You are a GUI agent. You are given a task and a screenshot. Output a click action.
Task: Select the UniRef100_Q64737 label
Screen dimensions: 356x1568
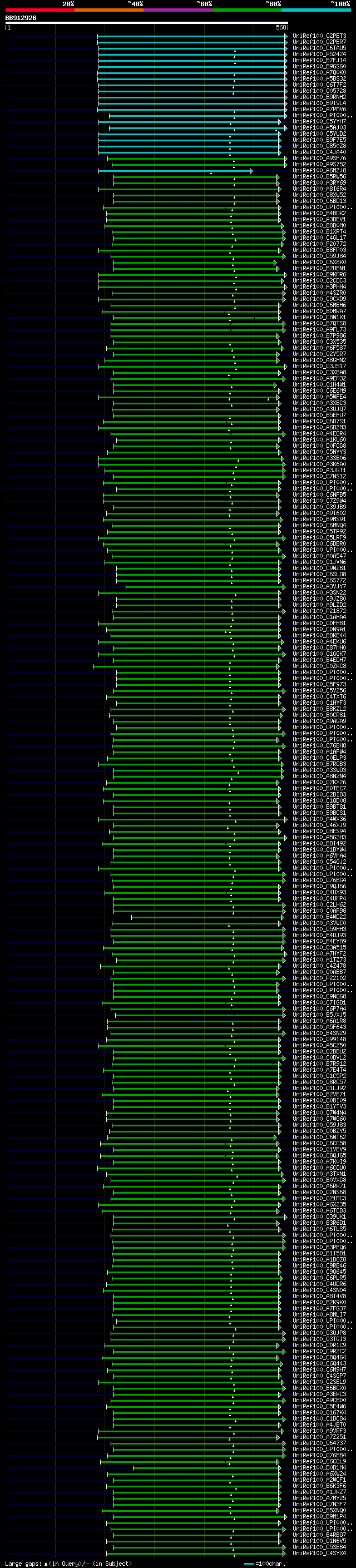coord(319,1444)
